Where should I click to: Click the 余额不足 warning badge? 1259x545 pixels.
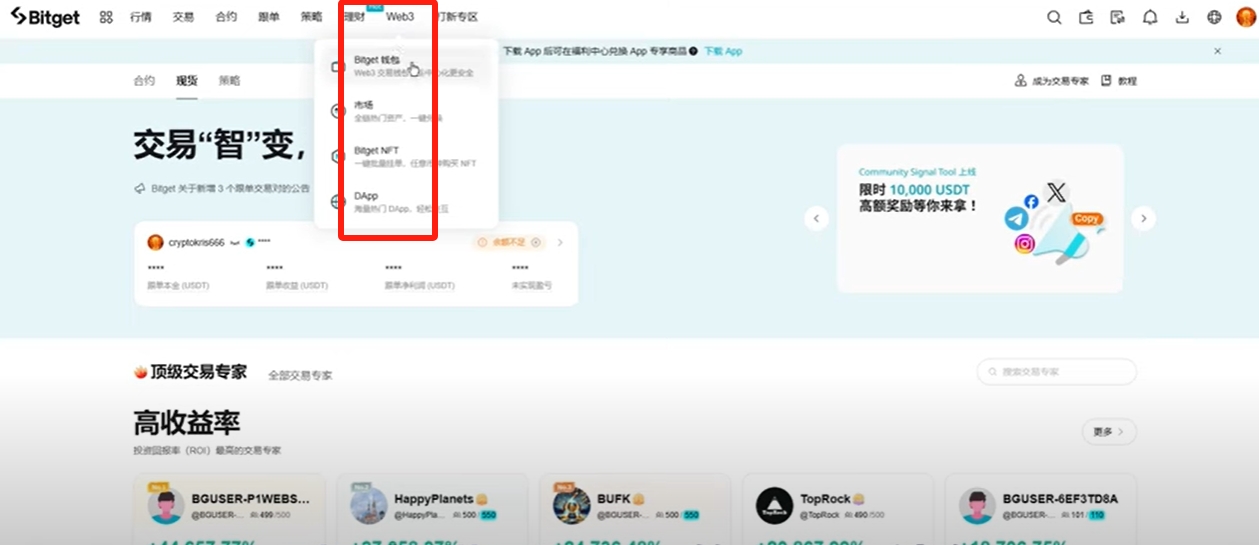point(510,242)
